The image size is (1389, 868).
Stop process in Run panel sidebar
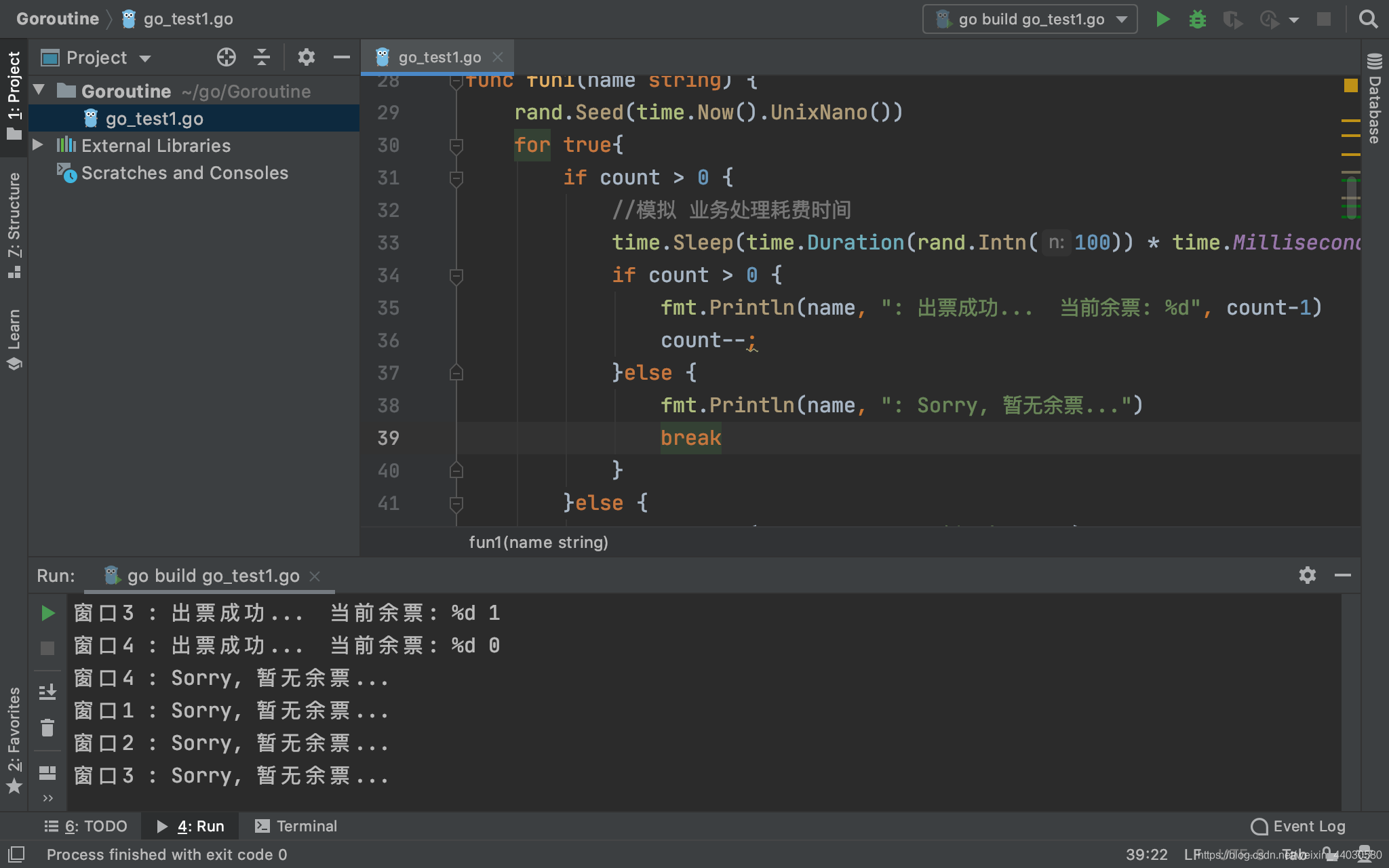pyautogui.click(x=47, y=648)
